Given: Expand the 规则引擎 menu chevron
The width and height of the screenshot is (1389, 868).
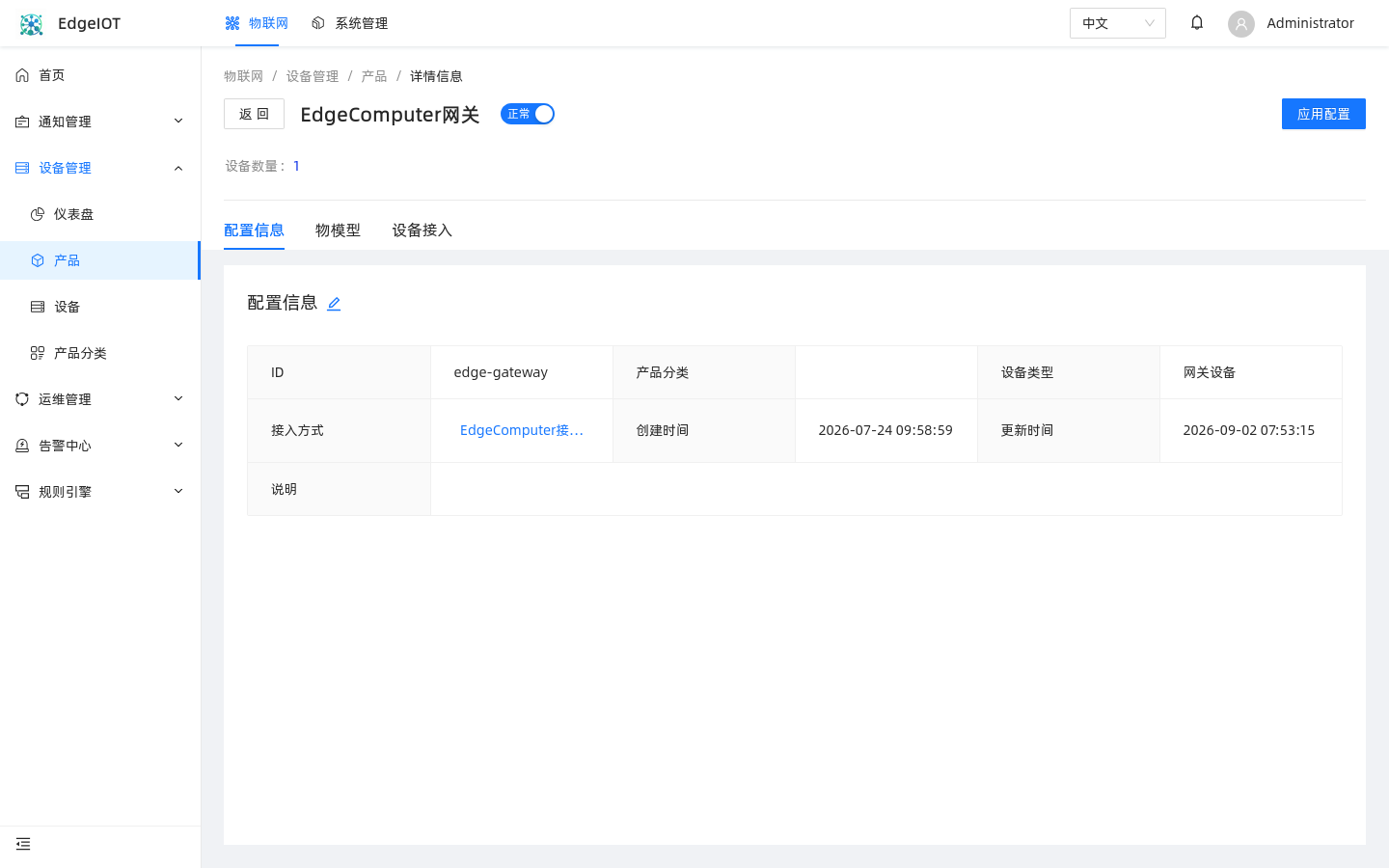Looking at the screenshot, I should (x=178, y=492).
